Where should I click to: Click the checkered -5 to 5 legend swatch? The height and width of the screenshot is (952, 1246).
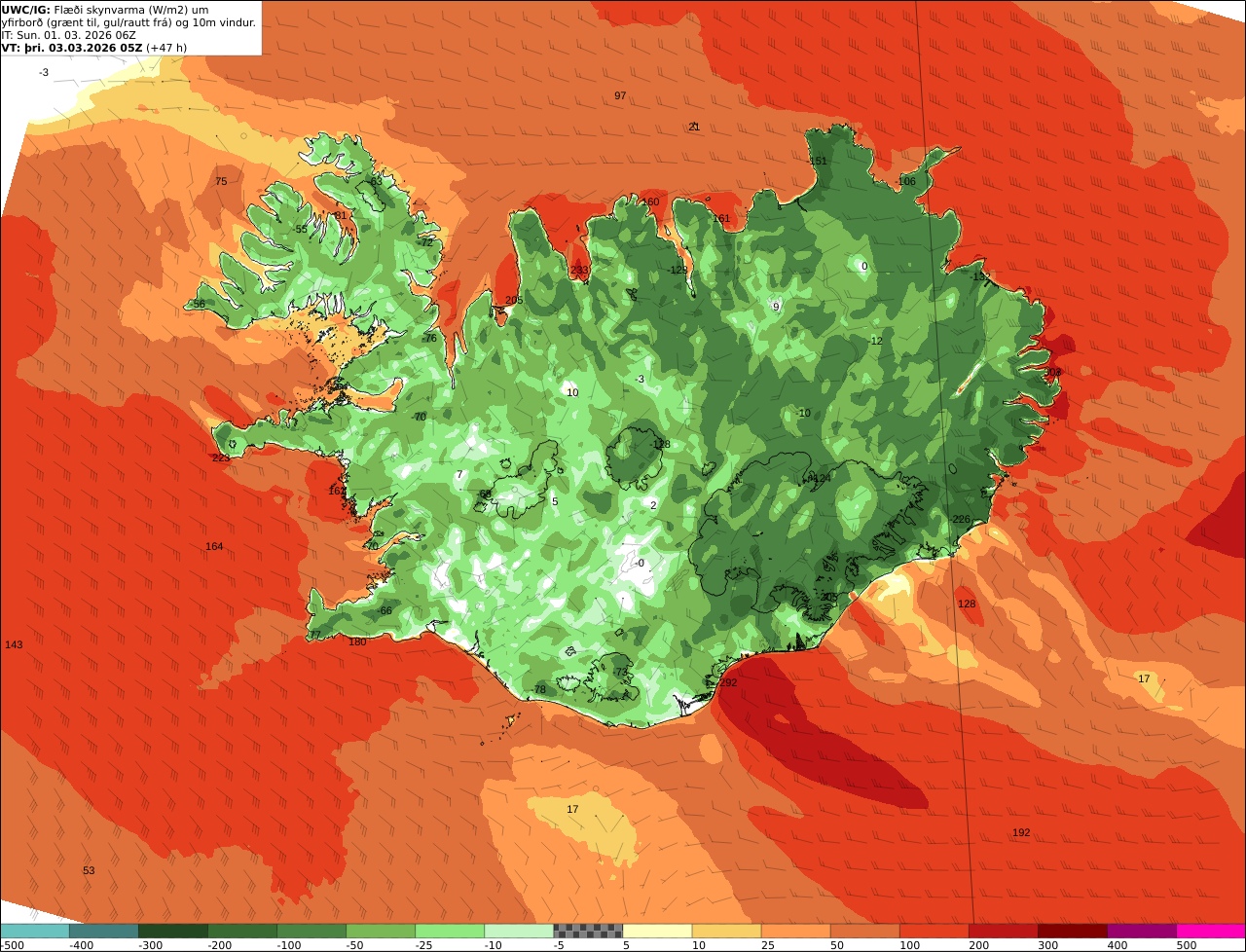588,931
